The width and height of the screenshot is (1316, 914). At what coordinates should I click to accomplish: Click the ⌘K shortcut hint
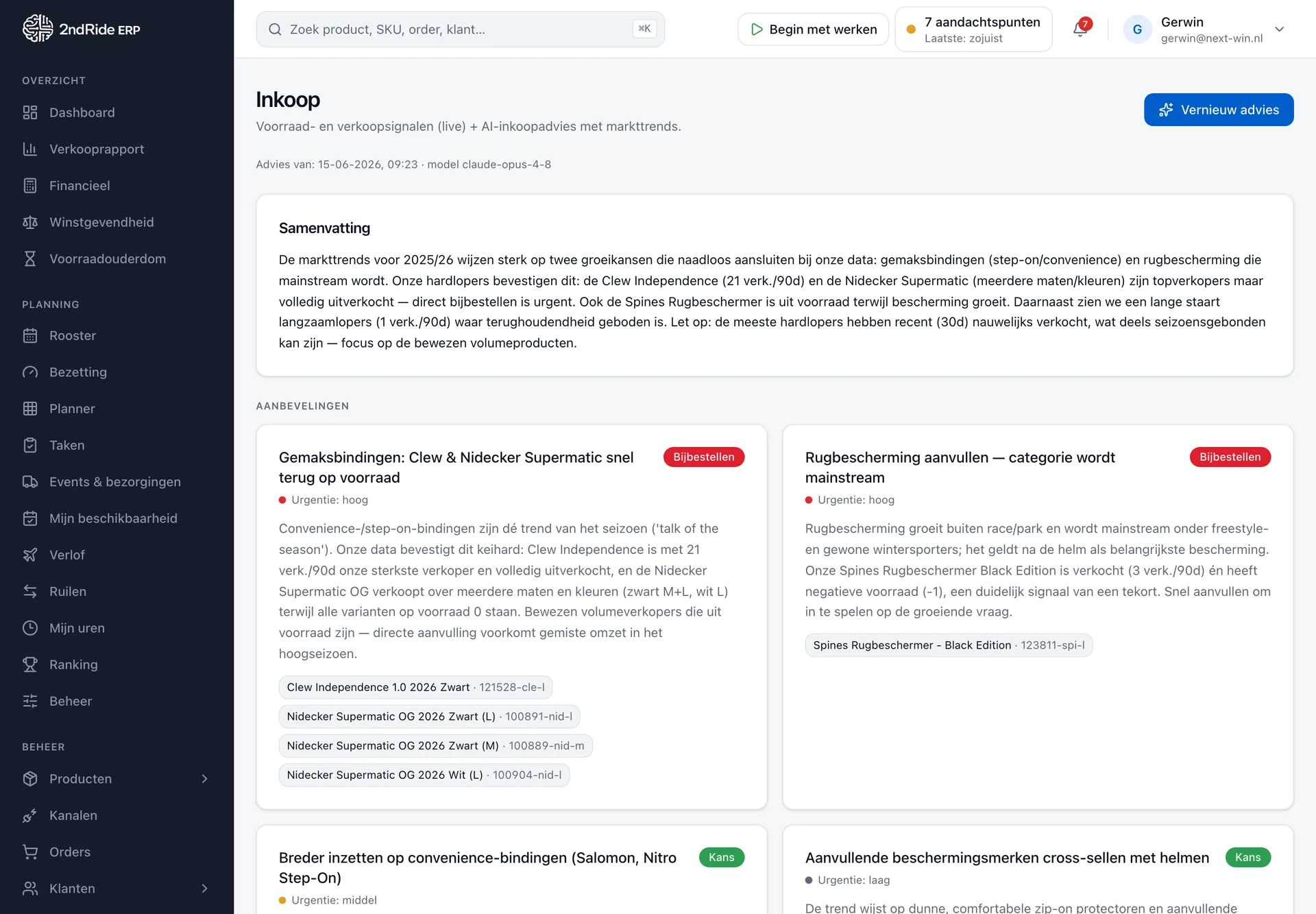(644, 29)
